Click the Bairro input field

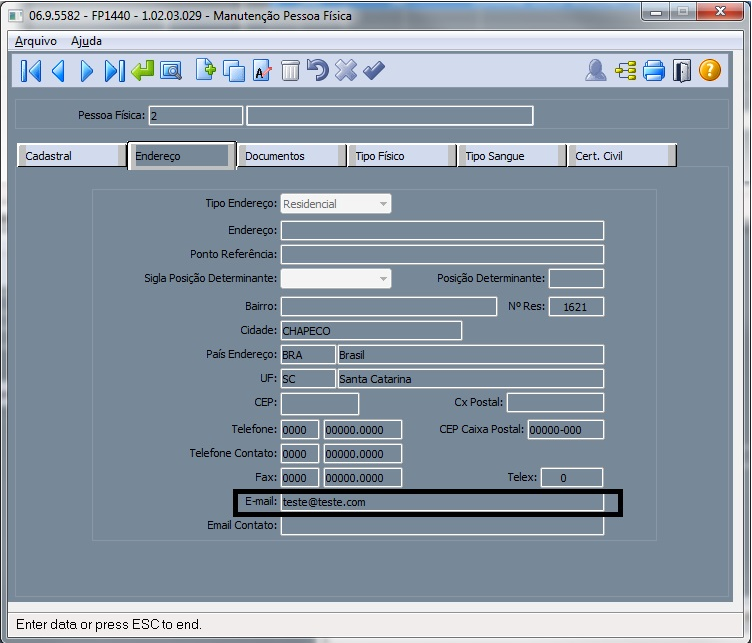(x=389, y=306)
